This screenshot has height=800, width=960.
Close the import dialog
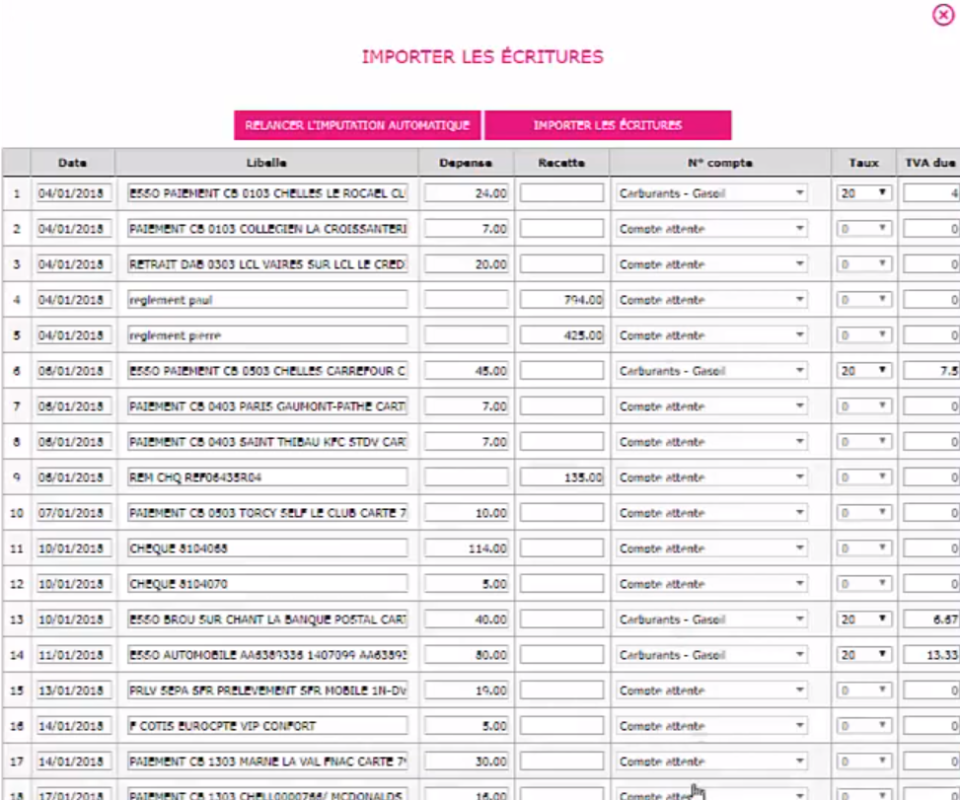(941, 15)
